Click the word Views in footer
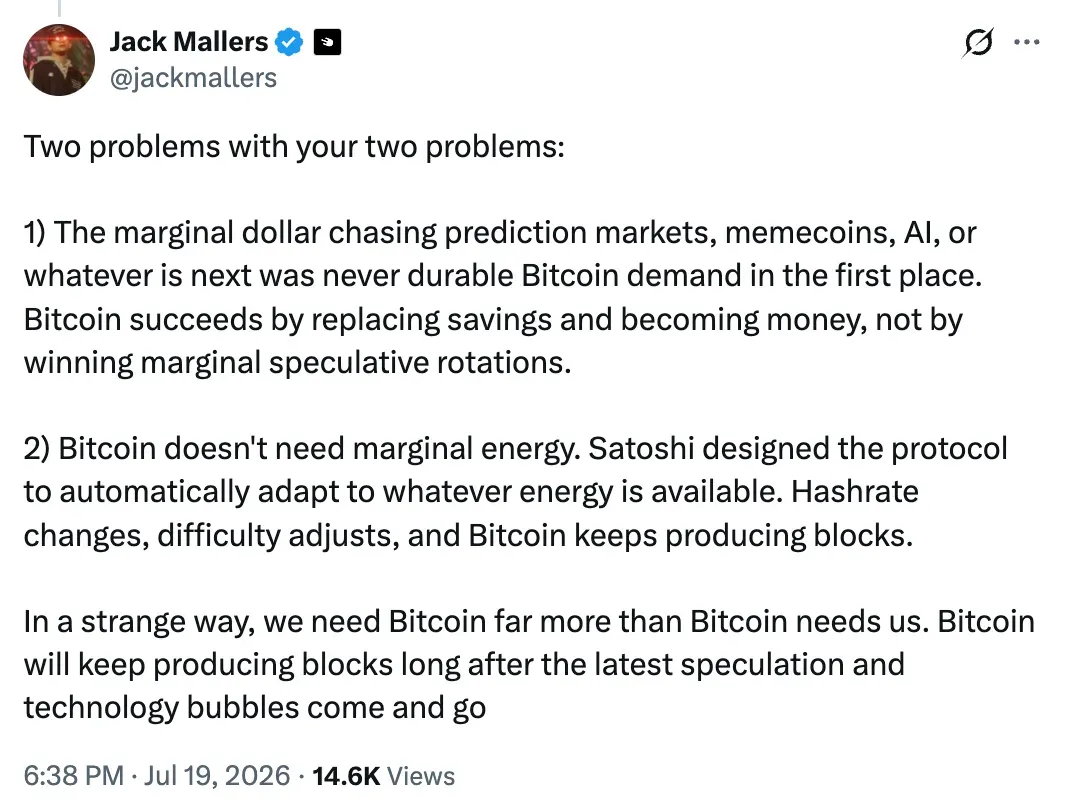The width and height of the screenshot is (1068, 808). click(x=421, y=776)
